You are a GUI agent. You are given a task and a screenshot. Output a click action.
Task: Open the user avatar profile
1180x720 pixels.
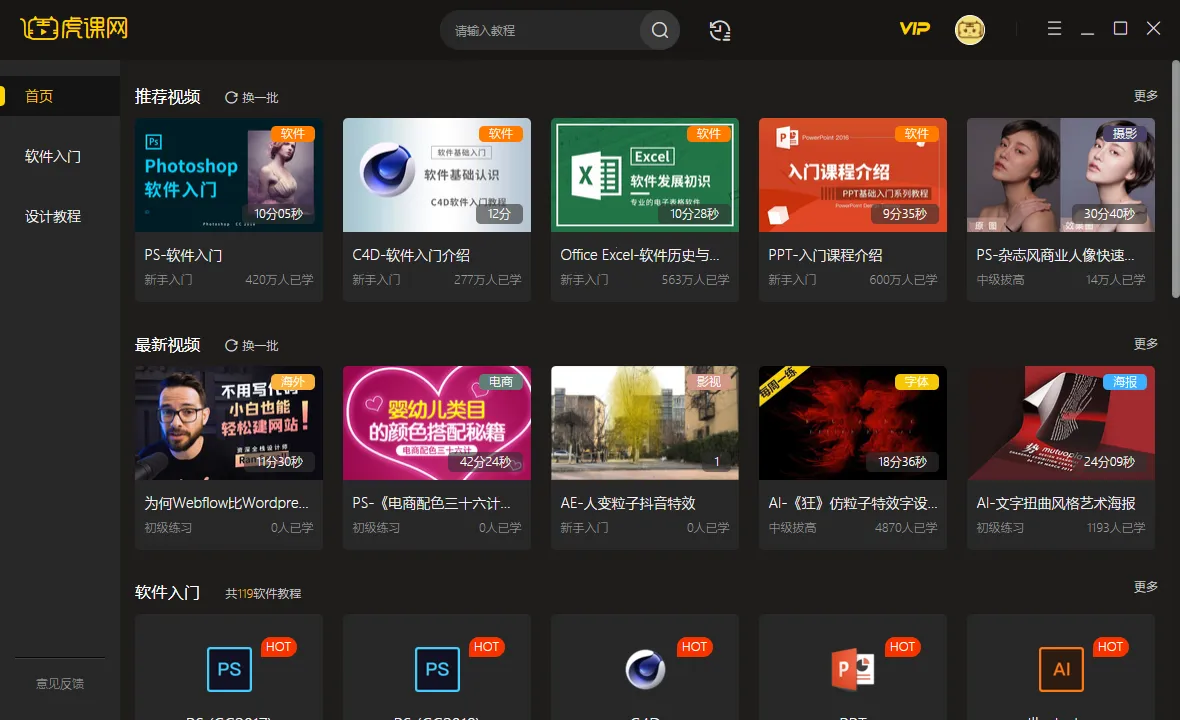969,30
